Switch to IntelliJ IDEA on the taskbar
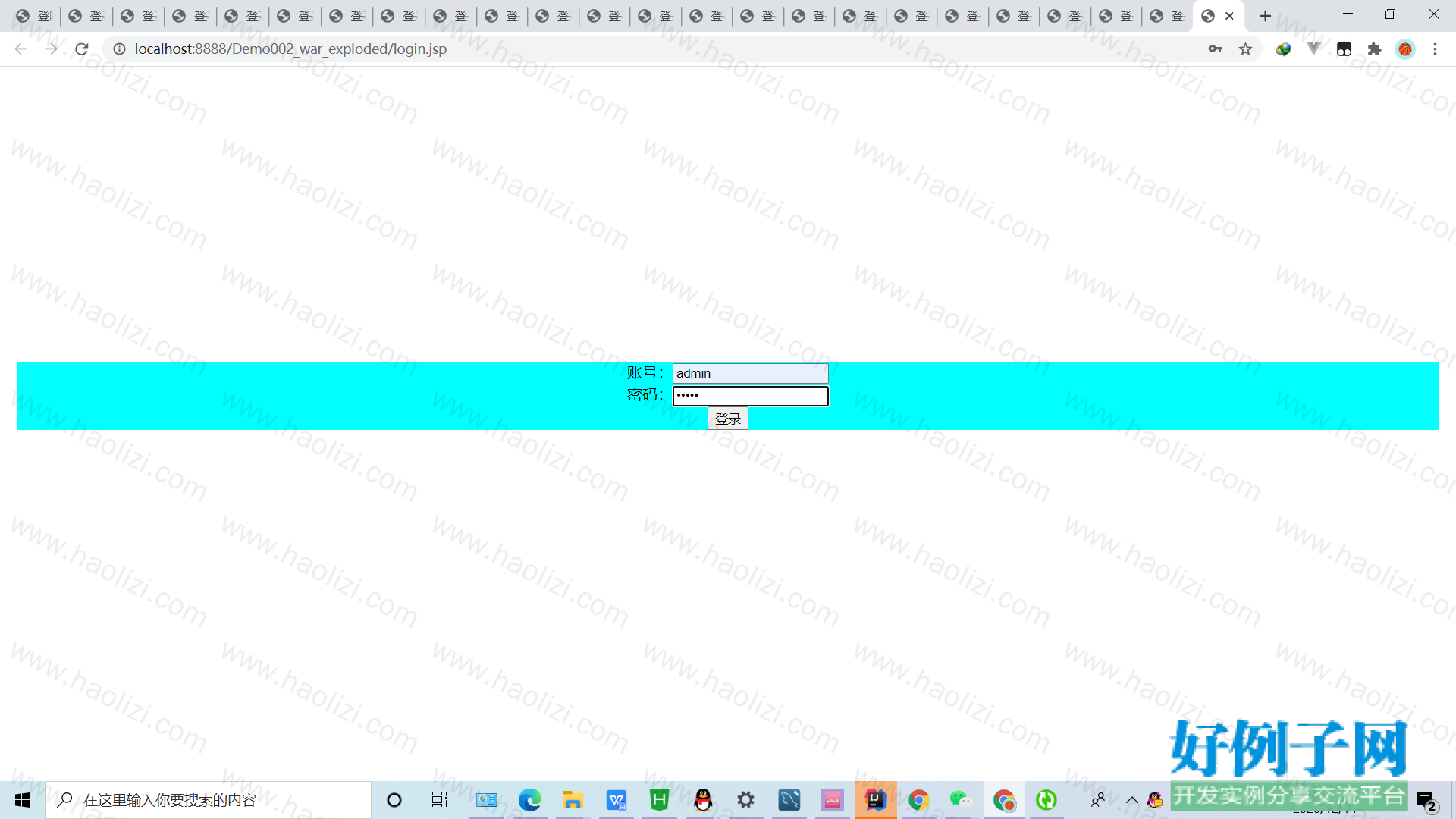 (x=876, y=800)
